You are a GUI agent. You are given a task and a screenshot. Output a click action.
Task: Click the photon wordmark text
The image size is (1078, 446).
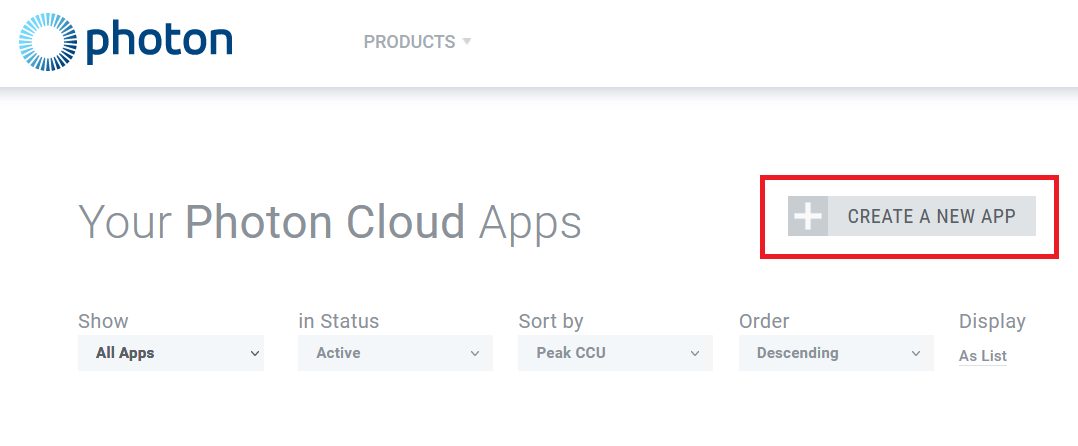click(158, 42)
